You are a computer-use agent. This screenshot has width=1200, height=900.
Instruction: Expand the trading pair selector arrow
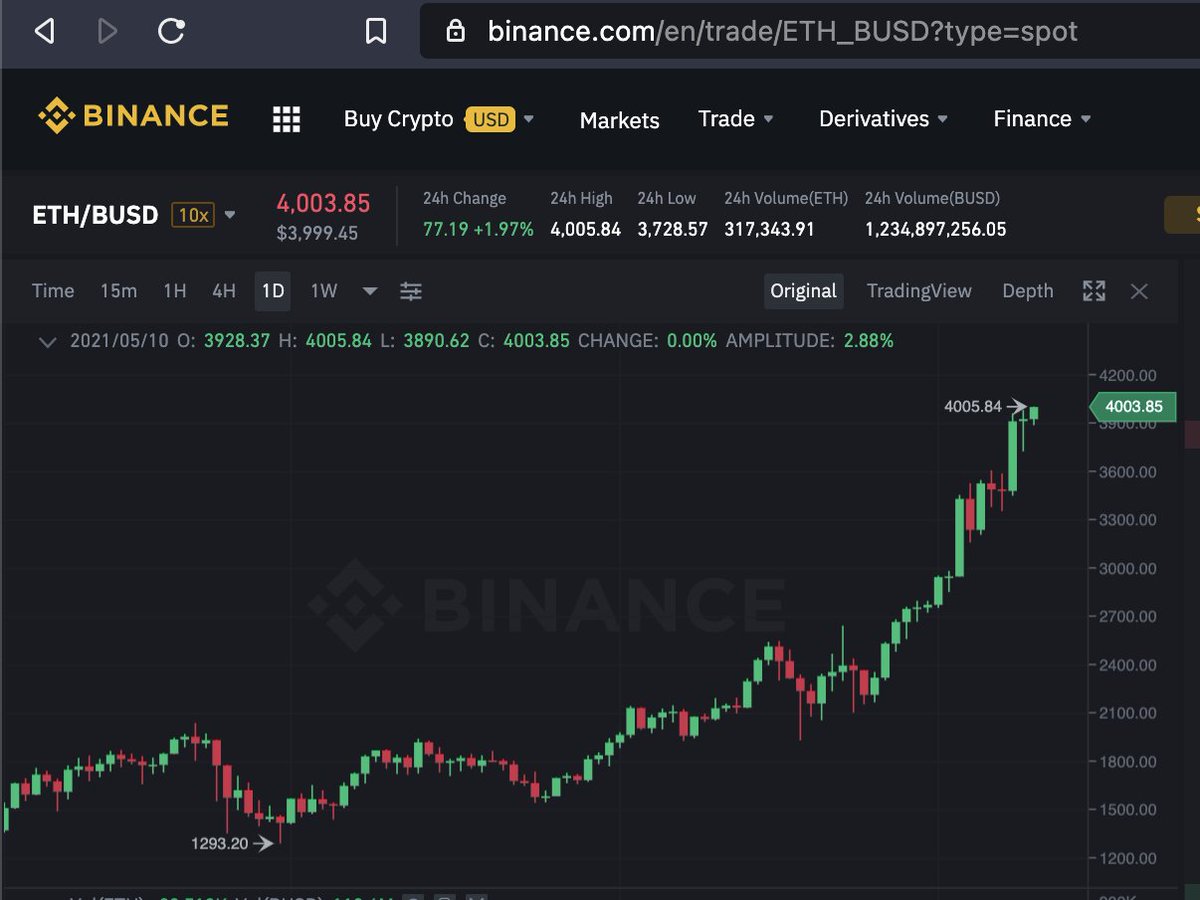pyautogui.click(x=230, y=215)
